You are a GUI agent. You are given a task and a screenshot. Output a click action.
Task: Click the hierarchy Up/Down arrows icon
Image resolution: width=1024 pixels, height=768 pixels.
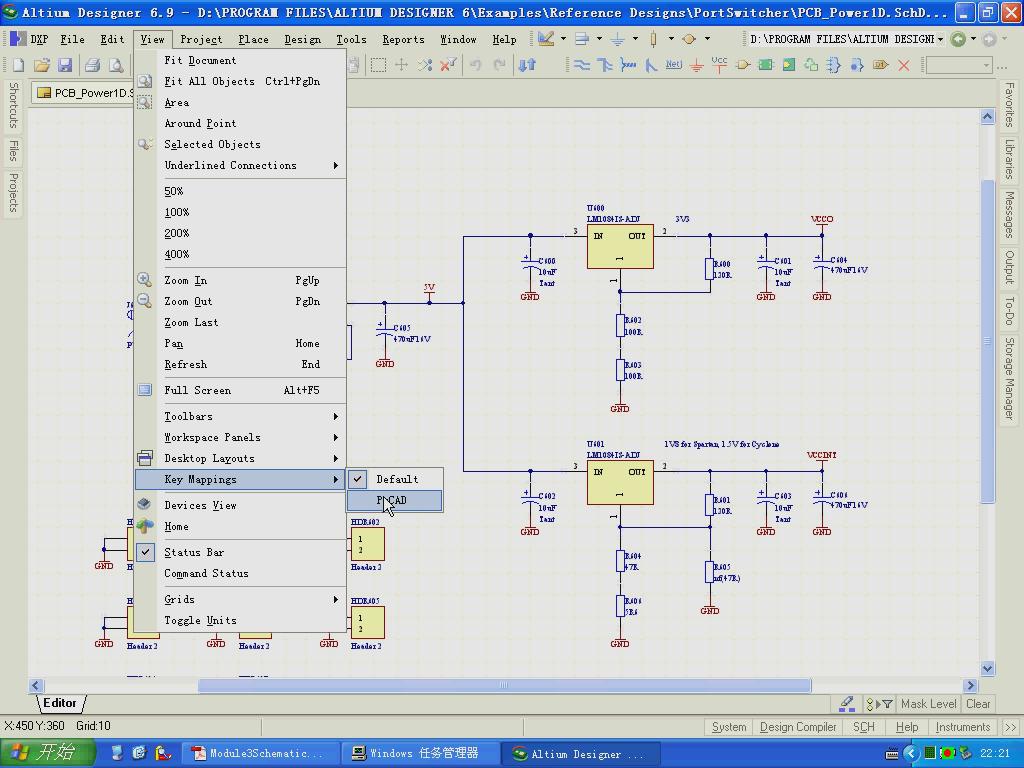[x=527, y=65]
